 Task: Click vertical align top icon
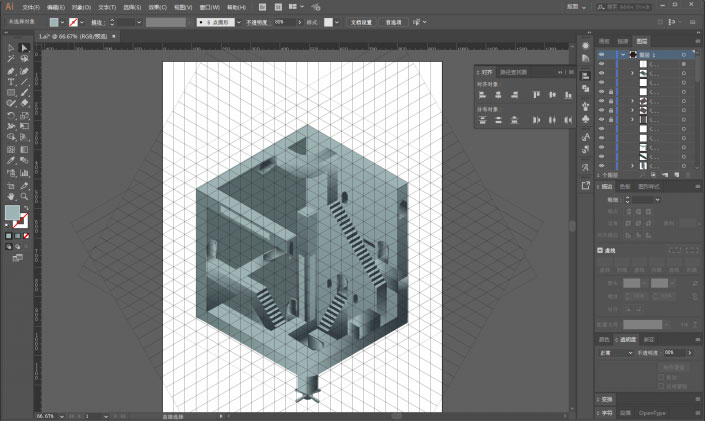536,95
